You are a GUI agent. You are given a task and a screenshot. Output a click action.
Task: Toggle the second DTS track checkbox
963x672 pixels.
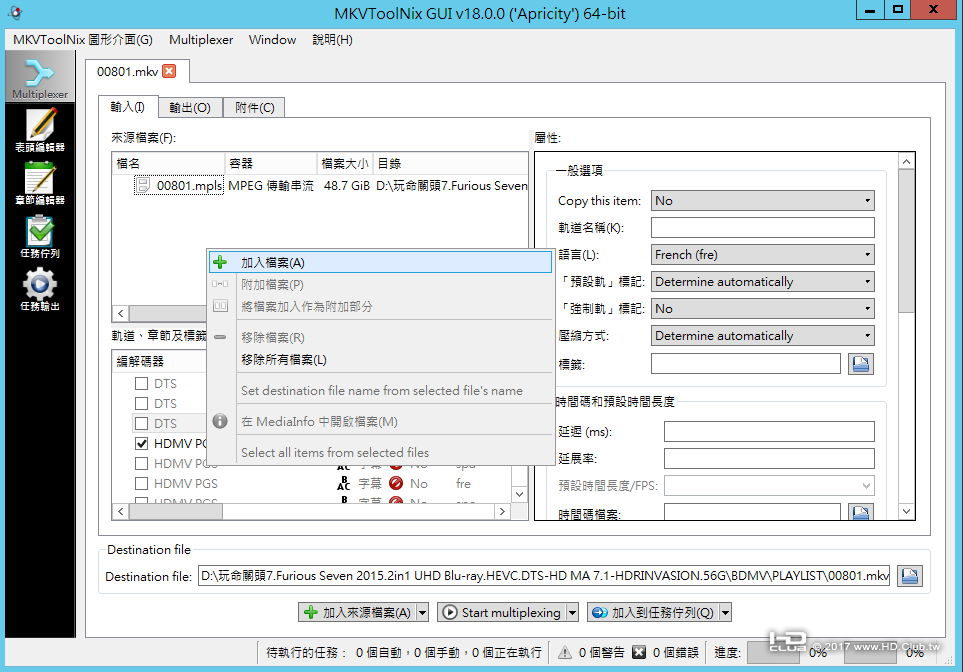coord(141,404)
